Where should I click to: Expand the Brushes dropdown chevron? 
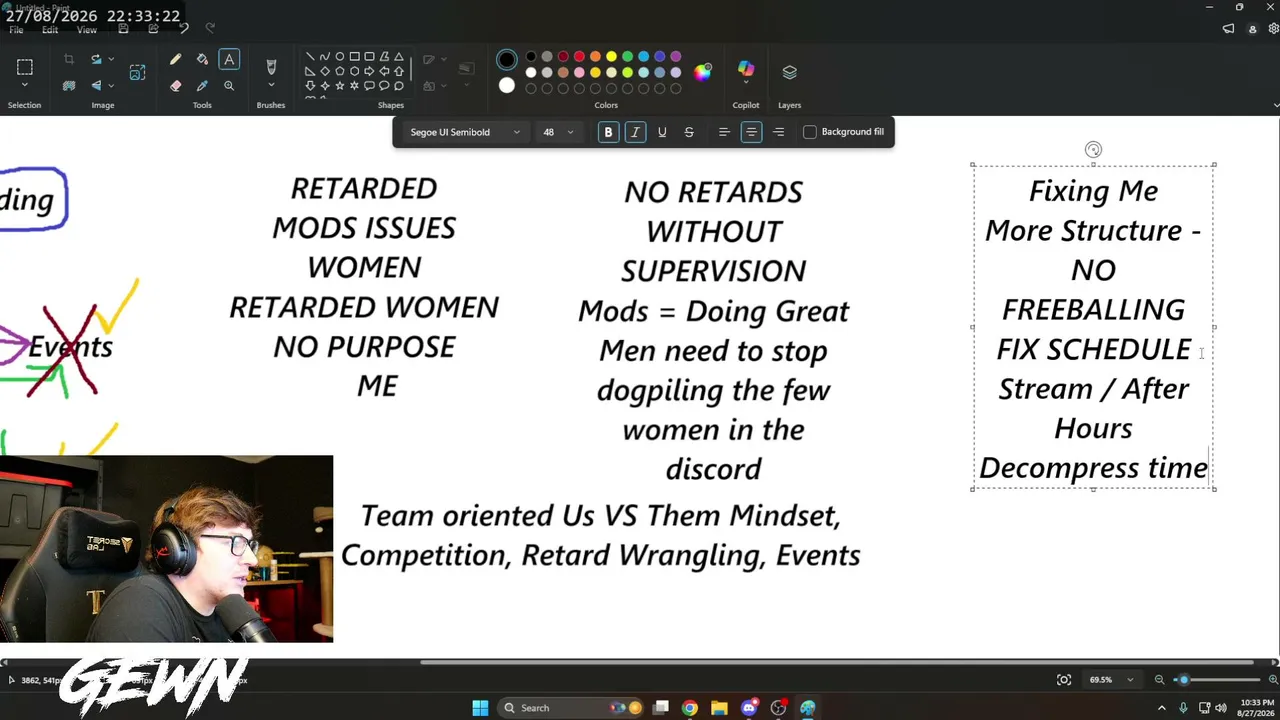pos(271,87)
